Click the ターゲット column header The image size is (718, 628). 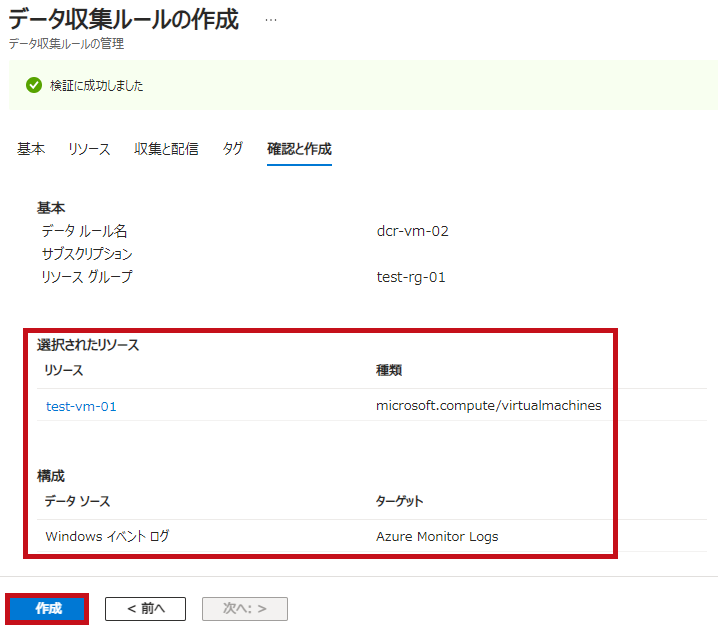399,501
